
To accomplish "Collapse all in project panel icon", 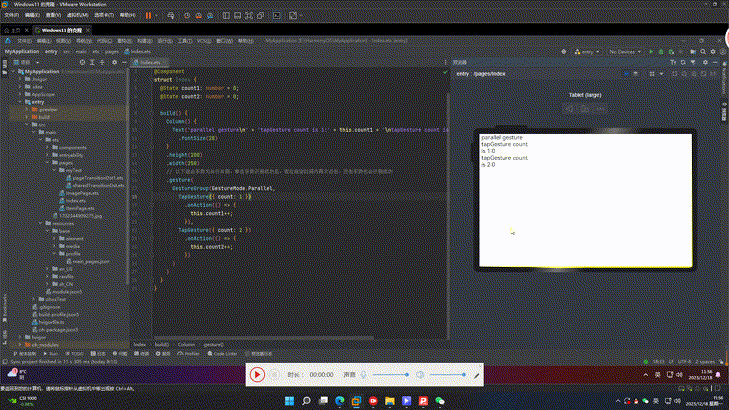I will (102, 62).
